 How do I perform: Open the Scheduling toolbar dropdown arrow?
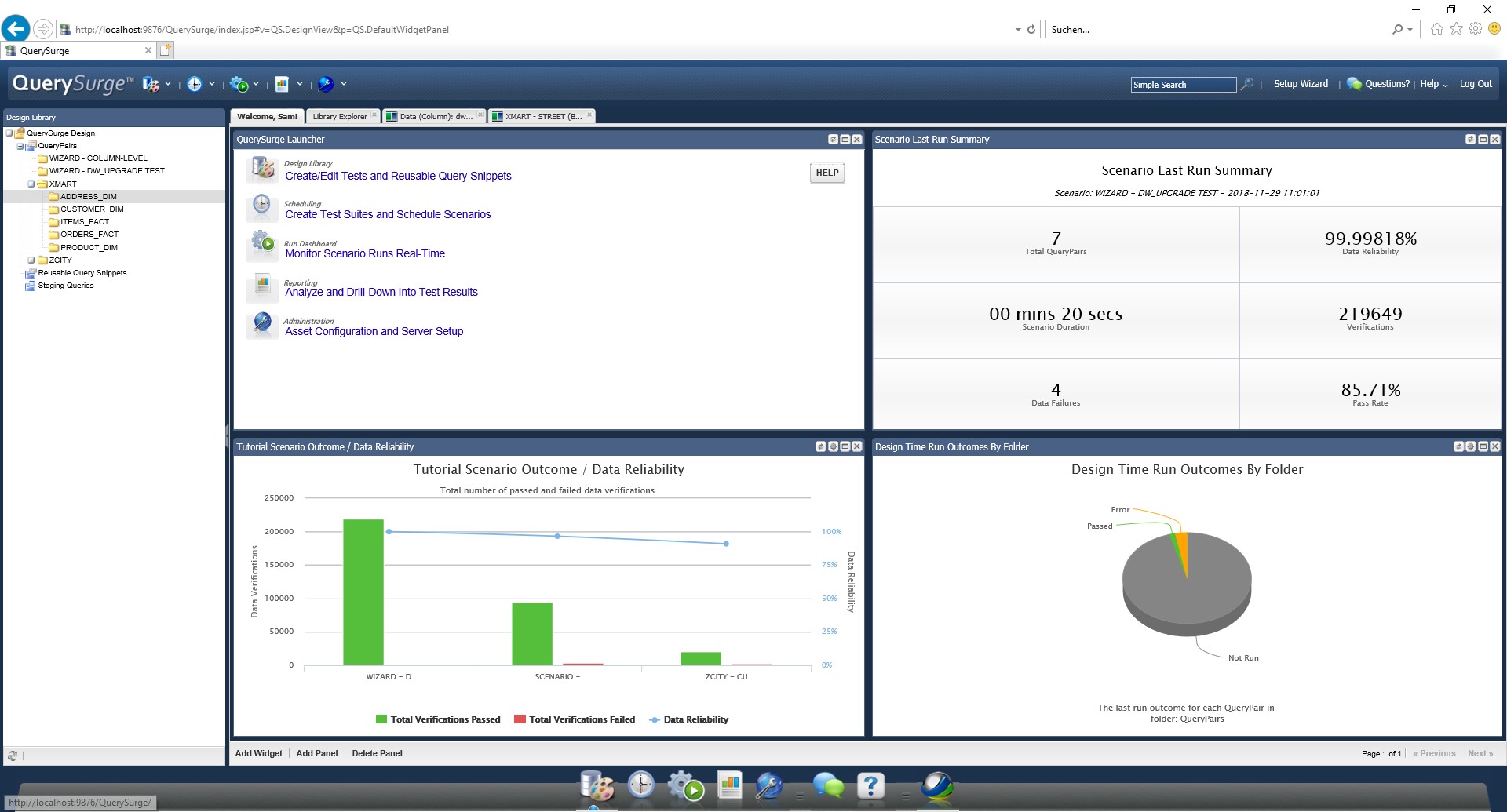[x=212, y=85]
